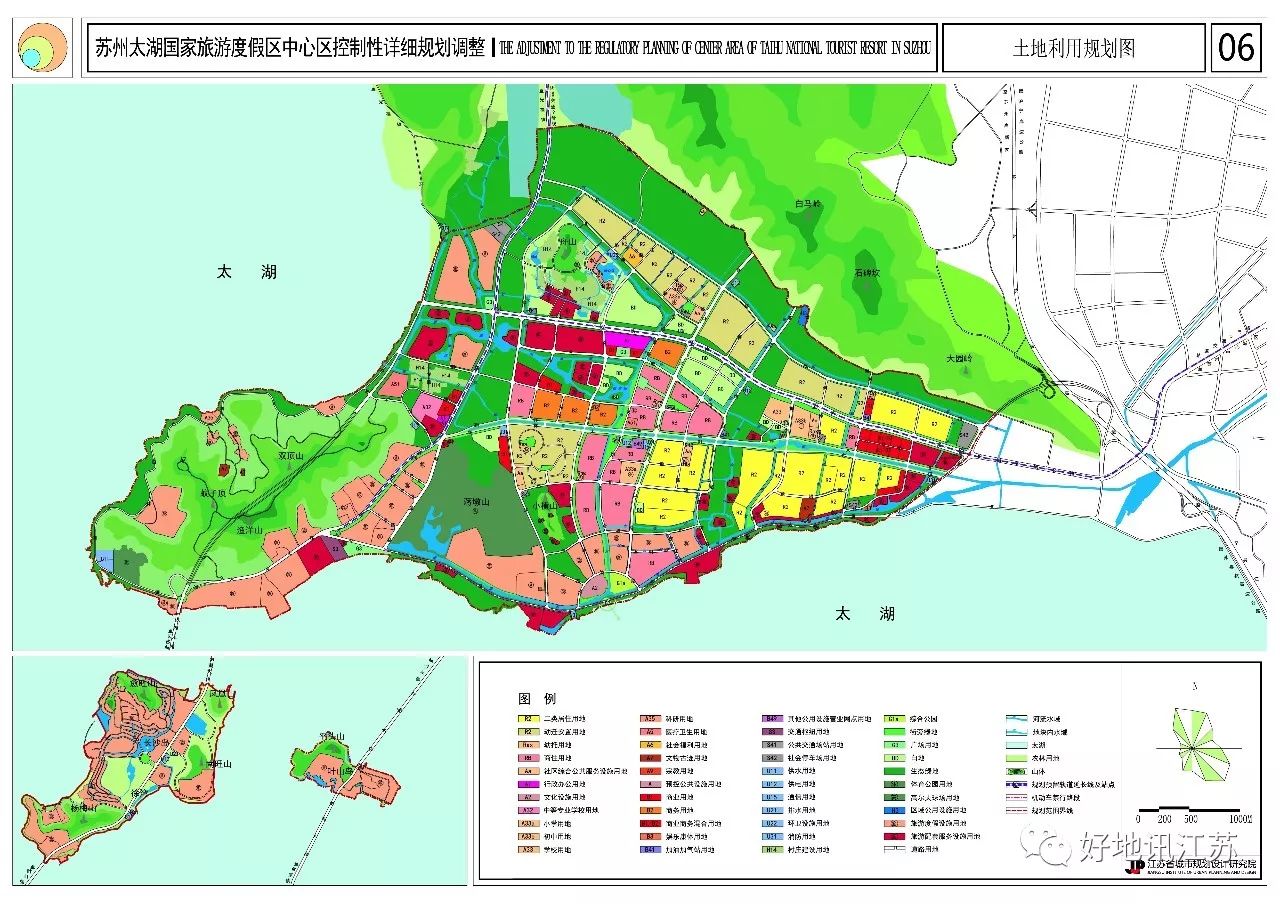Image resolution: width=1280 pixels, height=904 pixels.
Task: Select the 土地利用规划图 title box
Action: (x=1074, y=48)
